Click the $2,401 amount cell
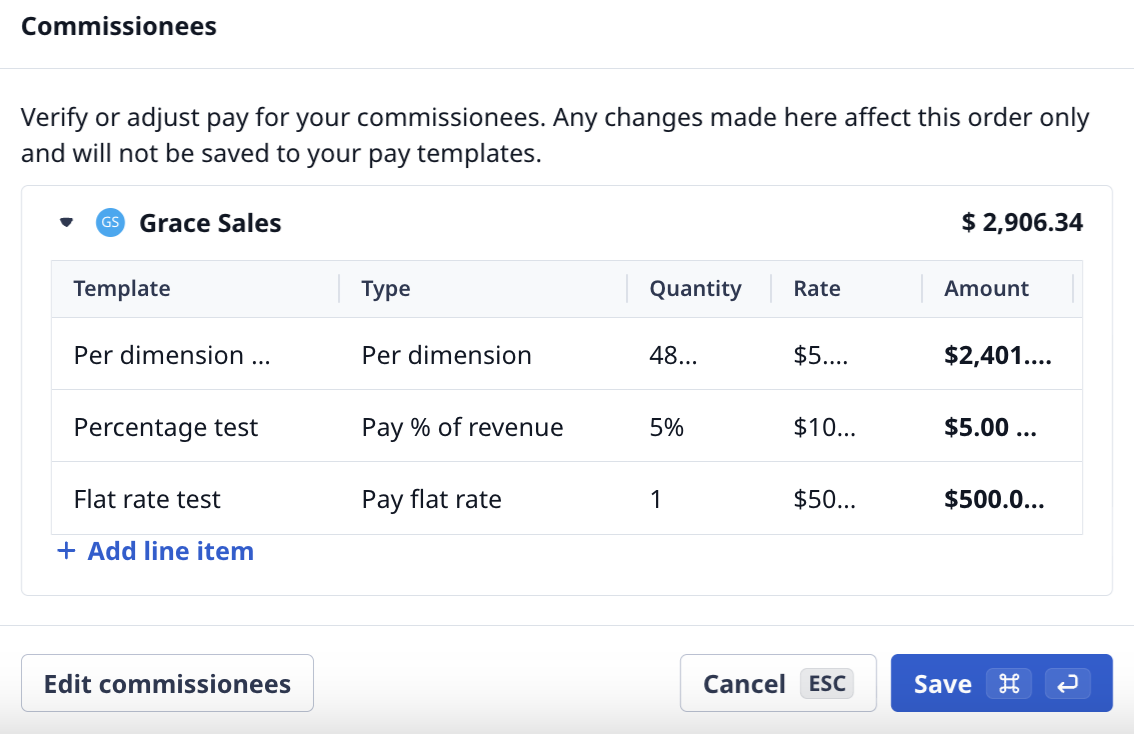 coord(997,355)
